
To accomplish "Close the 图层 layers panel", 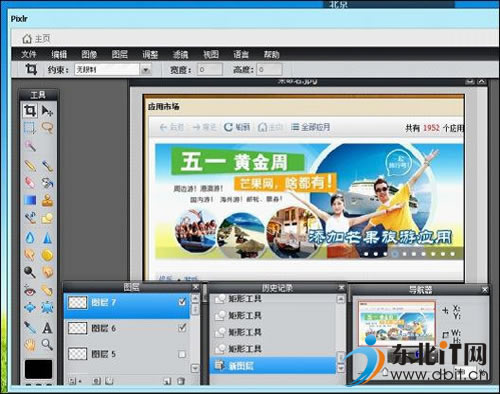I will 196,287.
